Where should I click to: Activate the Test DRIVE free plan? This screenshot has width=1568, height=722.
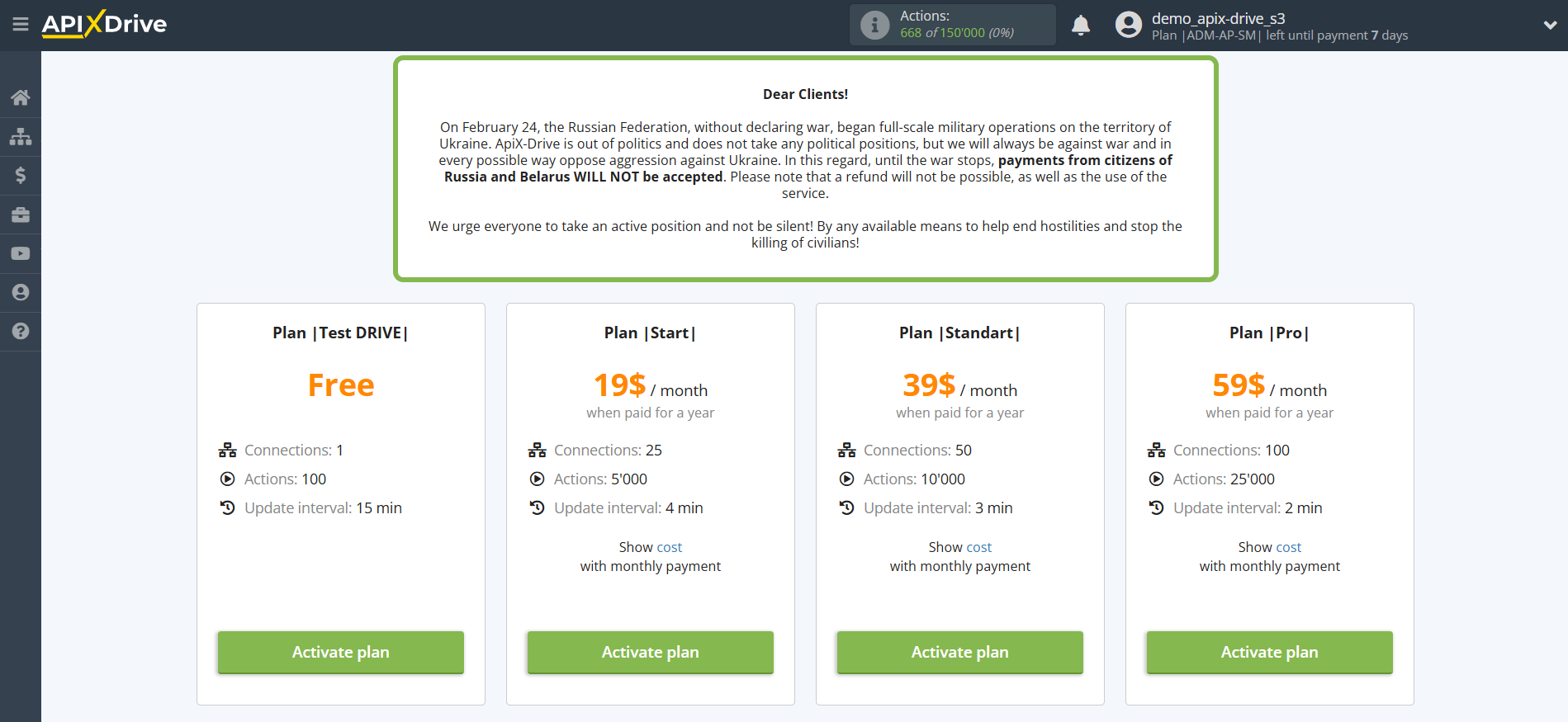(341, 652)
